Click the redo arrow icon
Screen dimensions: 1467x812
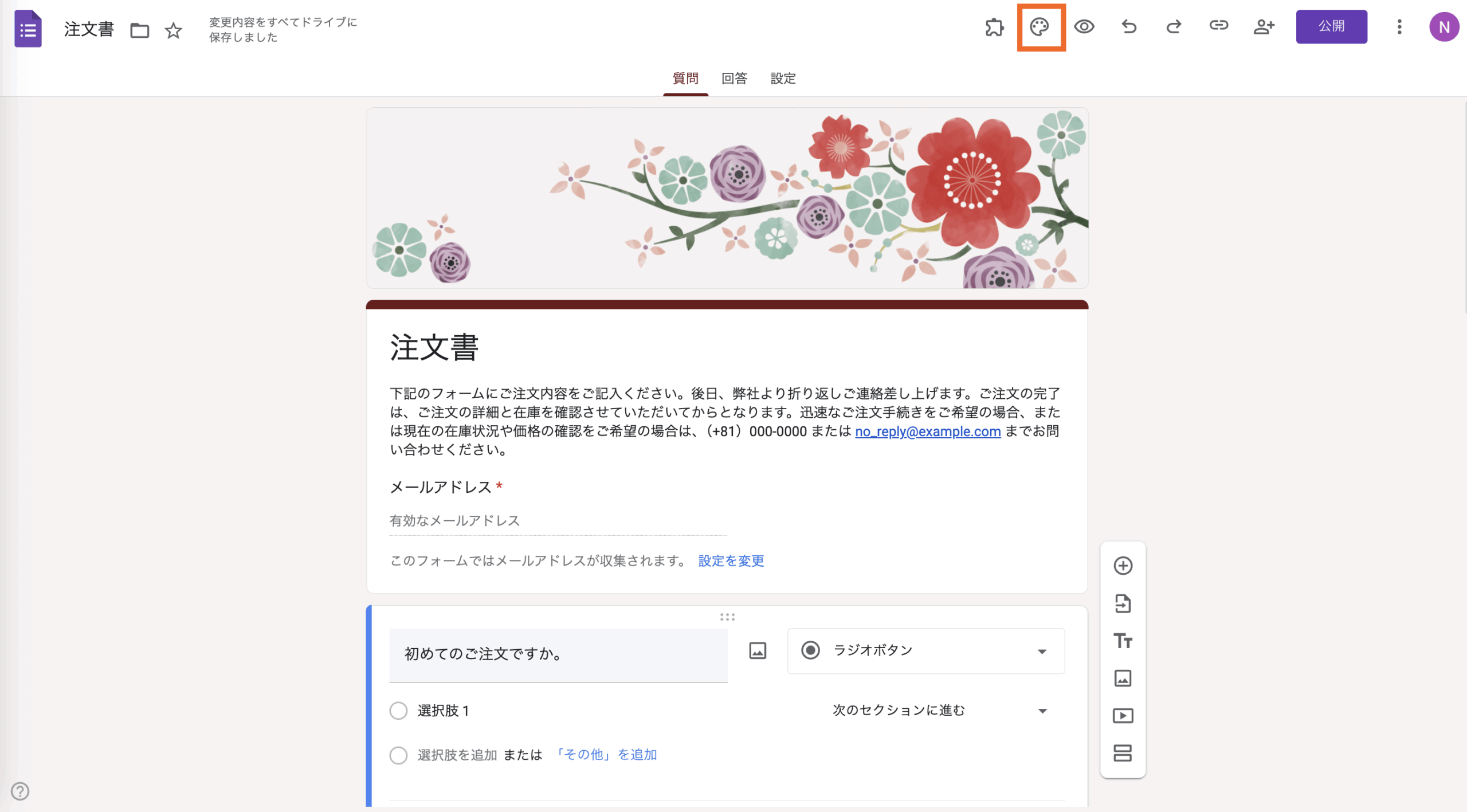coord(1174,27)
